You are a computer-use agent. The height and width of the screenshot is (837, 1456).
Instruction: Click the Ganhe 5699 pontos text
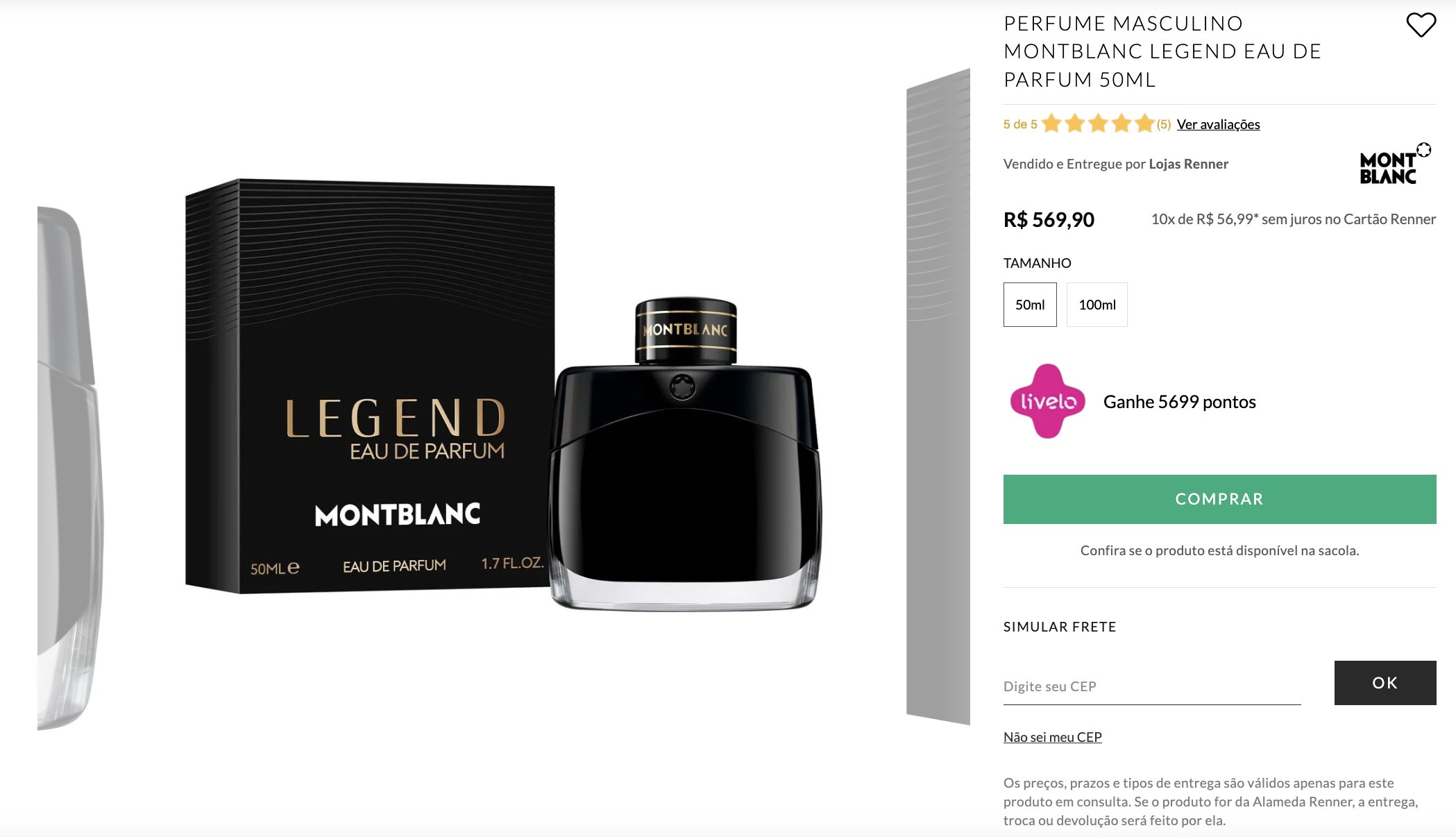click(1179, 402)
